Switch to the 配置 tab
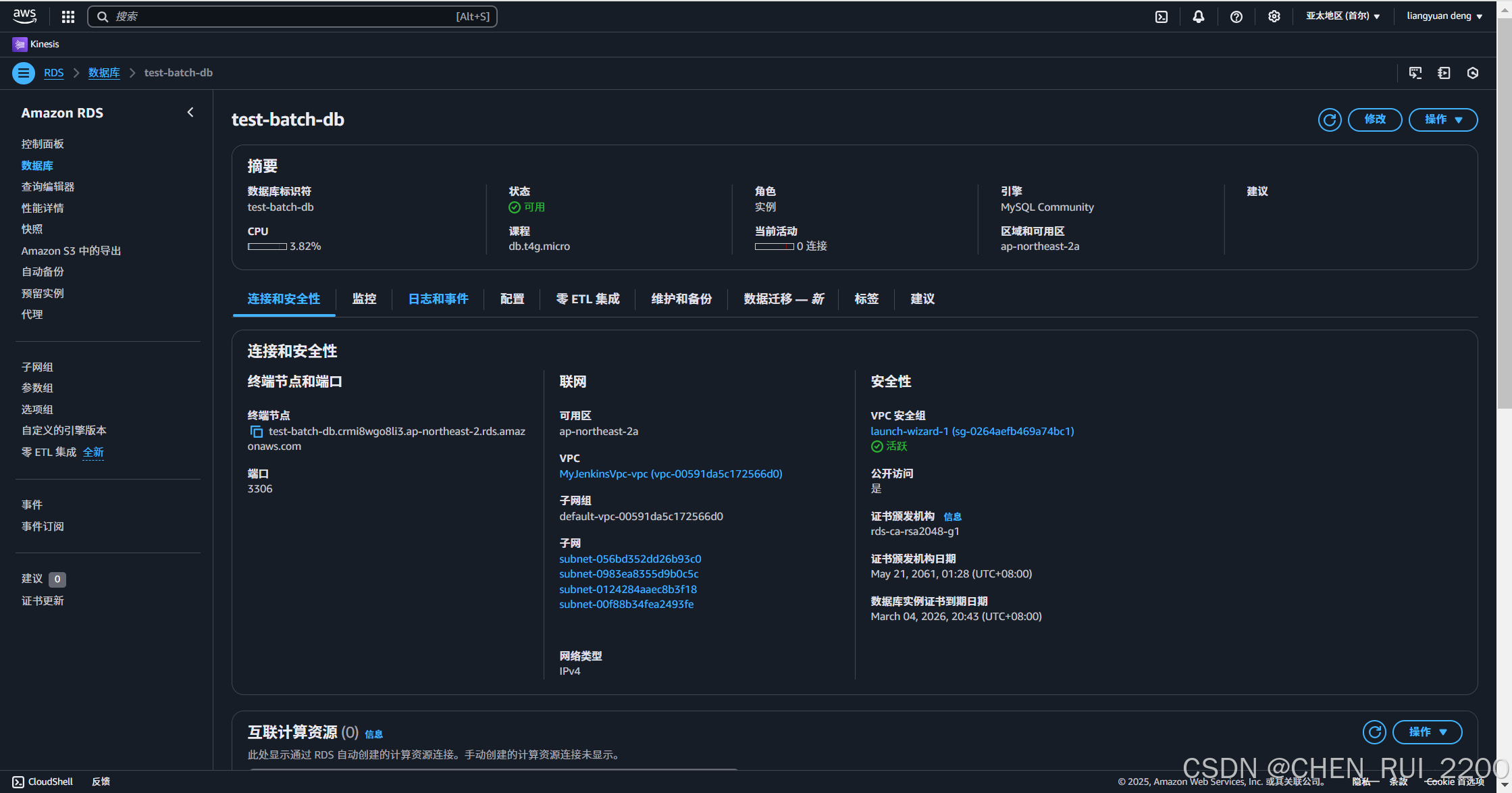 tap(512, 299)
